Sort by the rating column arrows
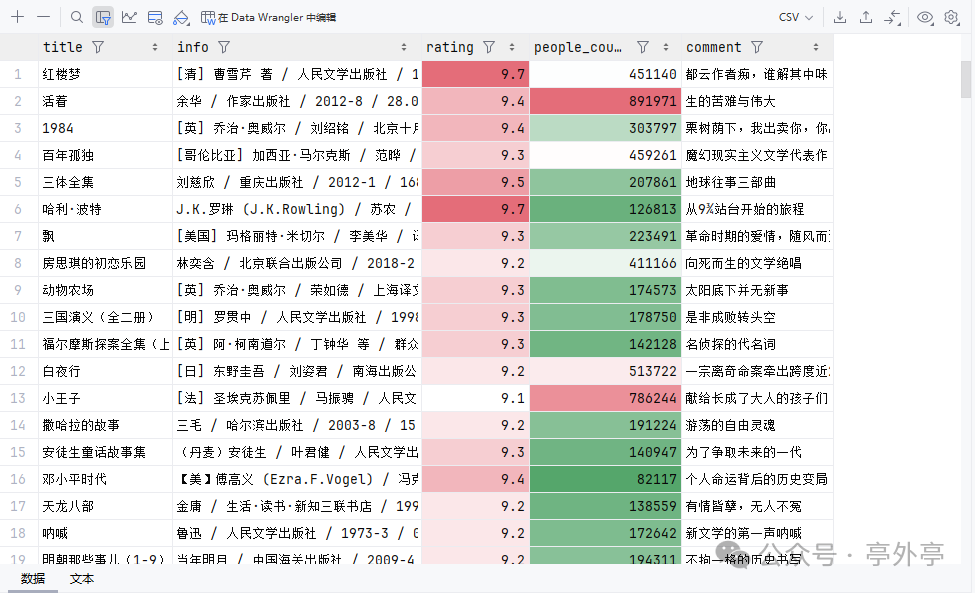Viewport: 975px width, 593px height. 512,47
